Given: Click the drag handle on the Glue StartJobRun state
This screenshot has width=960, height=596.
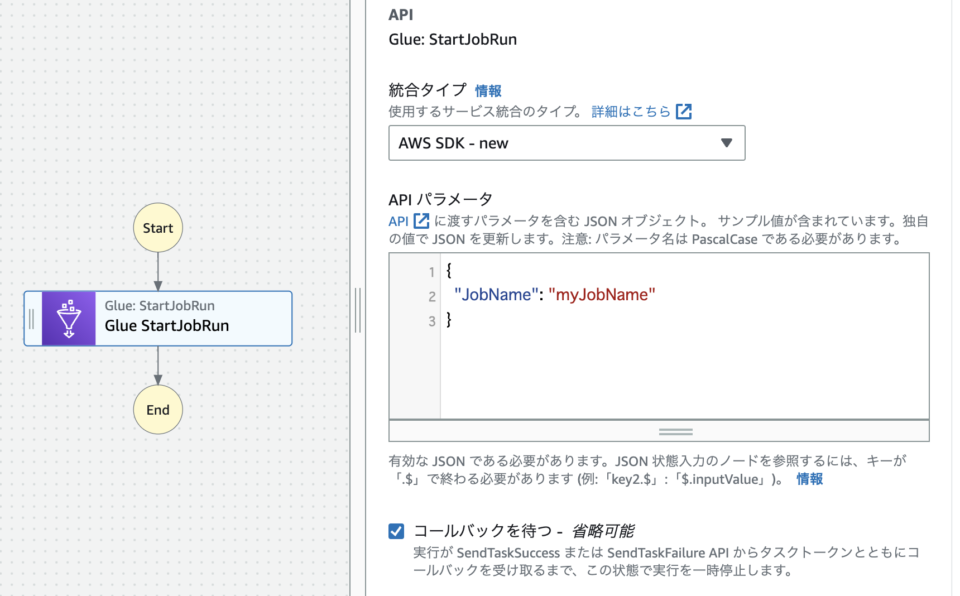Looking at the screenshot, I should pos(33,319).
